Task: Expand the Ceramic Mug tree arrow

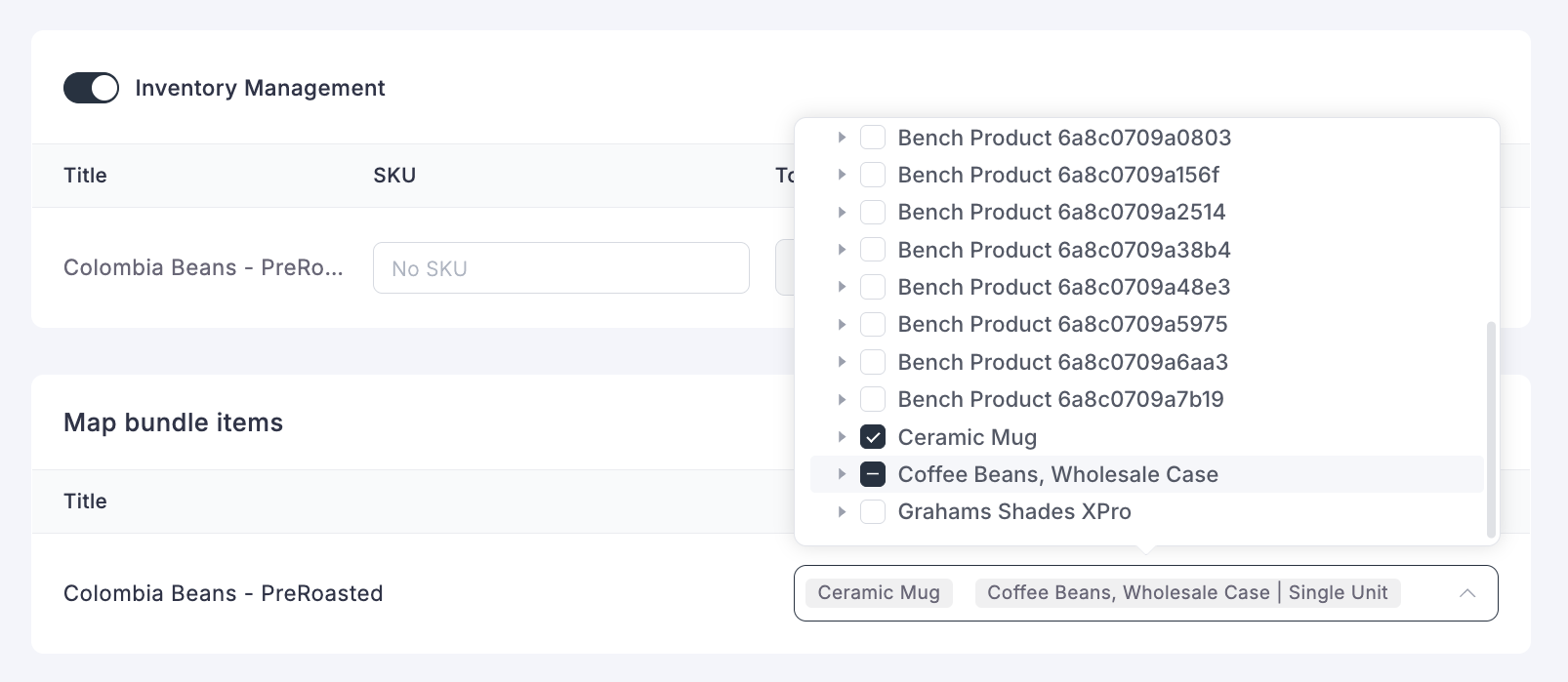Action: tap(842, 437)
